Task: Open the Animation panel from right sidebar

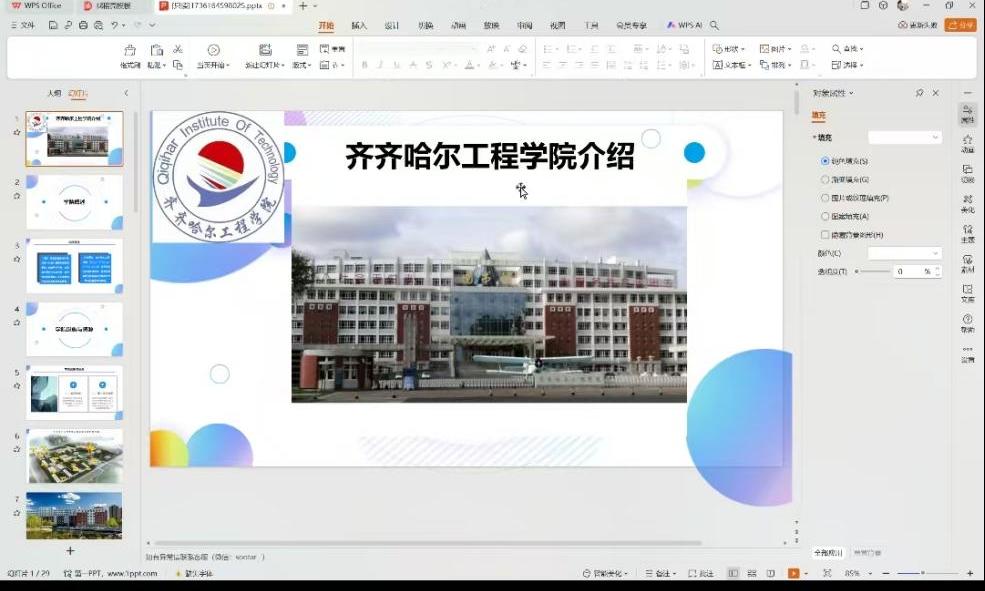Action: (967, 144)
